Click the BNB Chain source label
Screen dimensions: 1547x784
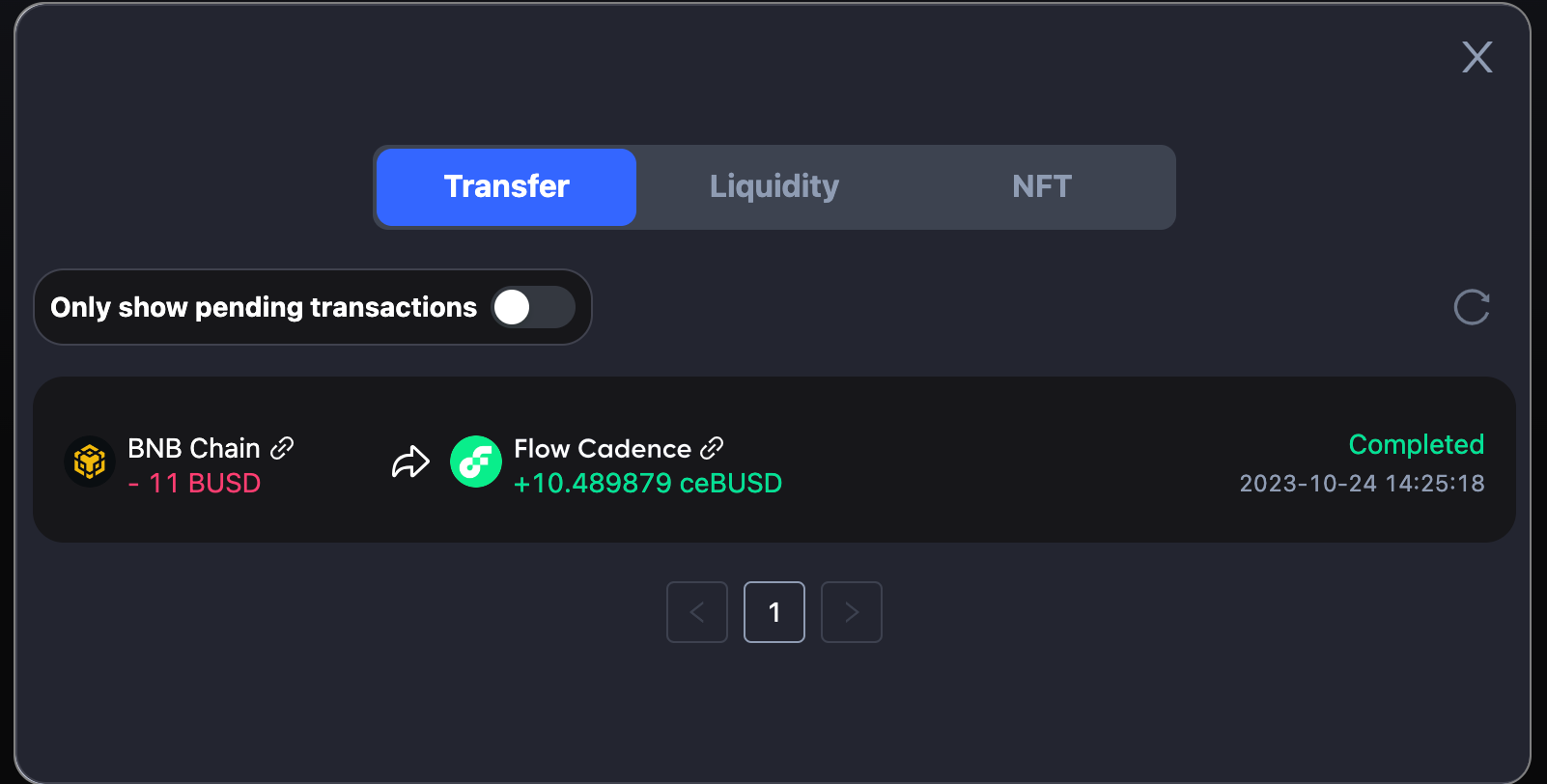pyautogui.click(x=194, y=448)
